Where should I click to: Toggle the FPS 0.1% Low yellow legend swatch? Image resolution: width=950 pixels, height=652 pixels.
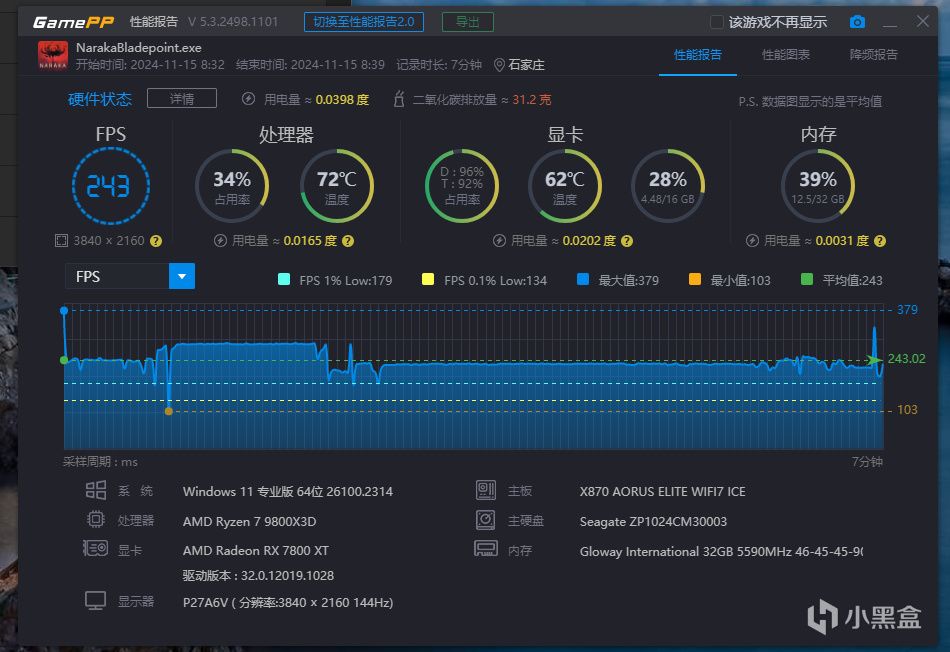[428, 279]
